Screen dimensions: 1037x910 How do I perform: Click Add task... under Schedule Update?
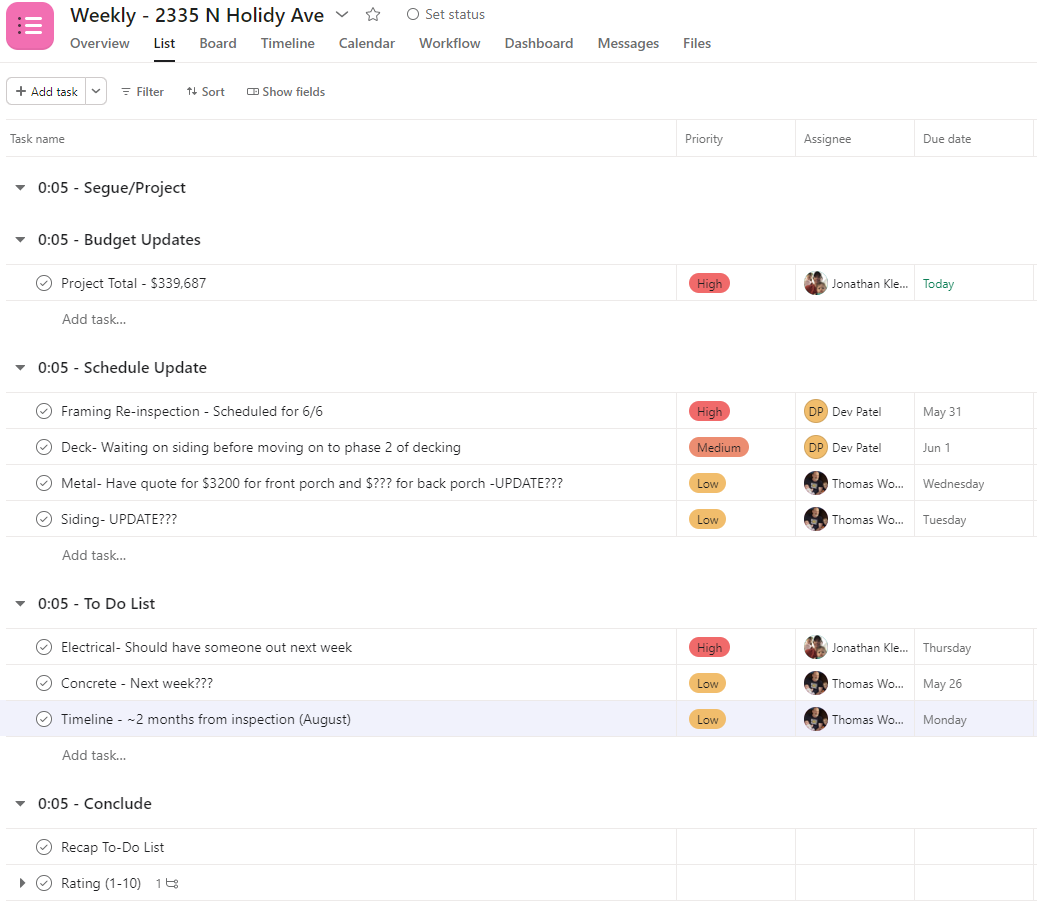coord(94,556)
